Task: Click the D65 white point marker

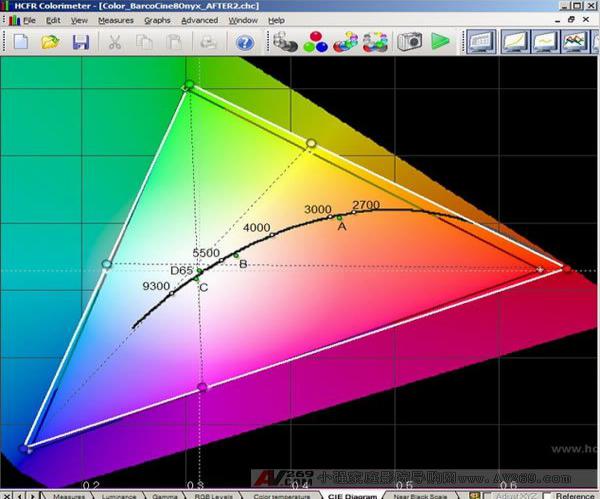Action: tap(199, 271)
